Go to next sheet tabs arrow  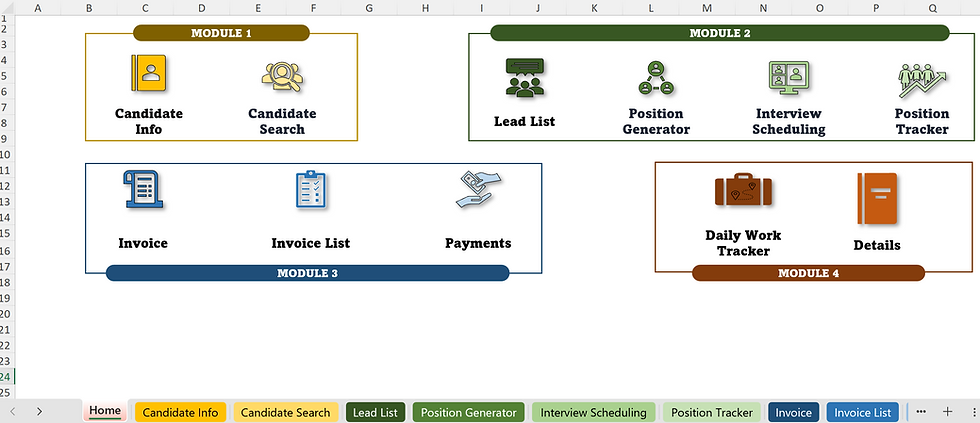[39, 411]
